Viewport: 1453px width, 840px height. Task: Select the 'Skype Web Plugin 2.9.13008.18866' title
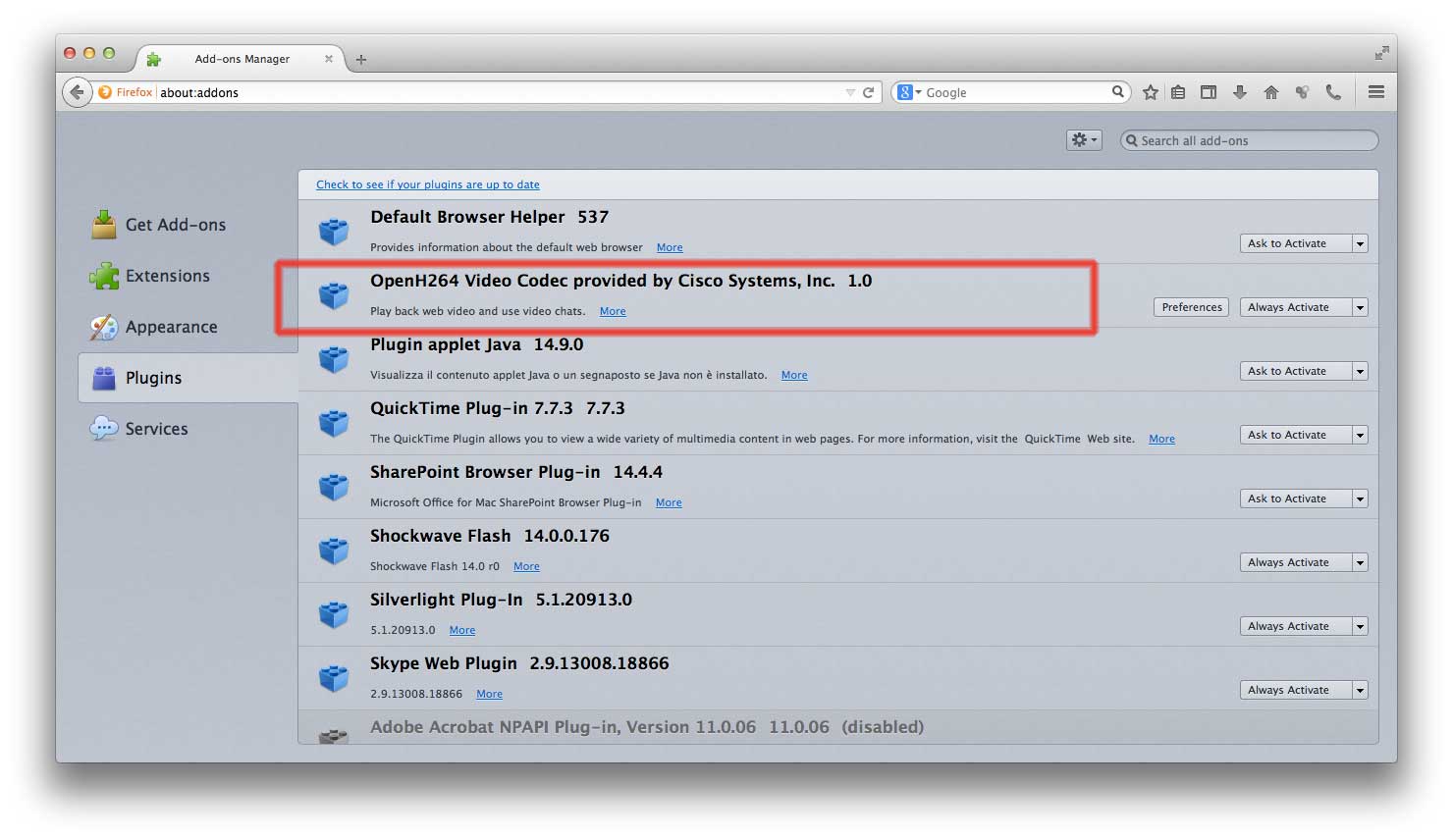pyautogui.click(x=519, y=663)
